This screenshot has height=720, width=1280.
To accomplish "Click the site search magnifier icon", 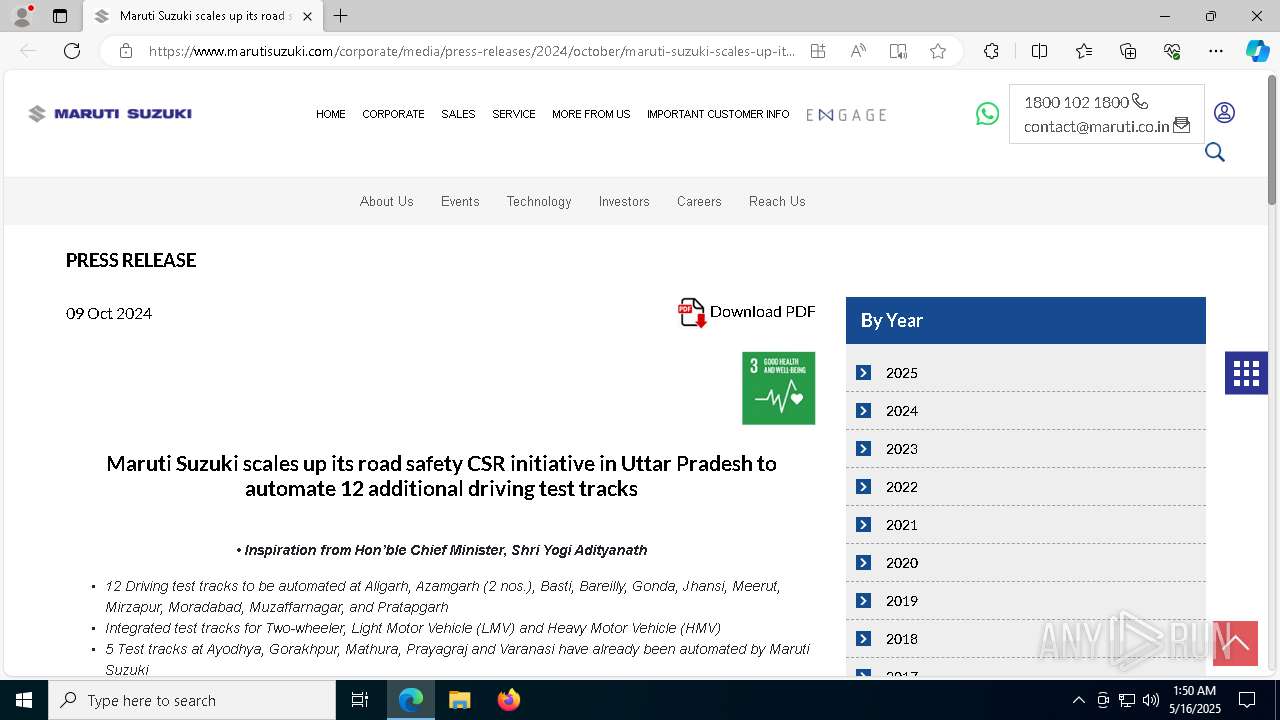I will (x=1215, y=152).
